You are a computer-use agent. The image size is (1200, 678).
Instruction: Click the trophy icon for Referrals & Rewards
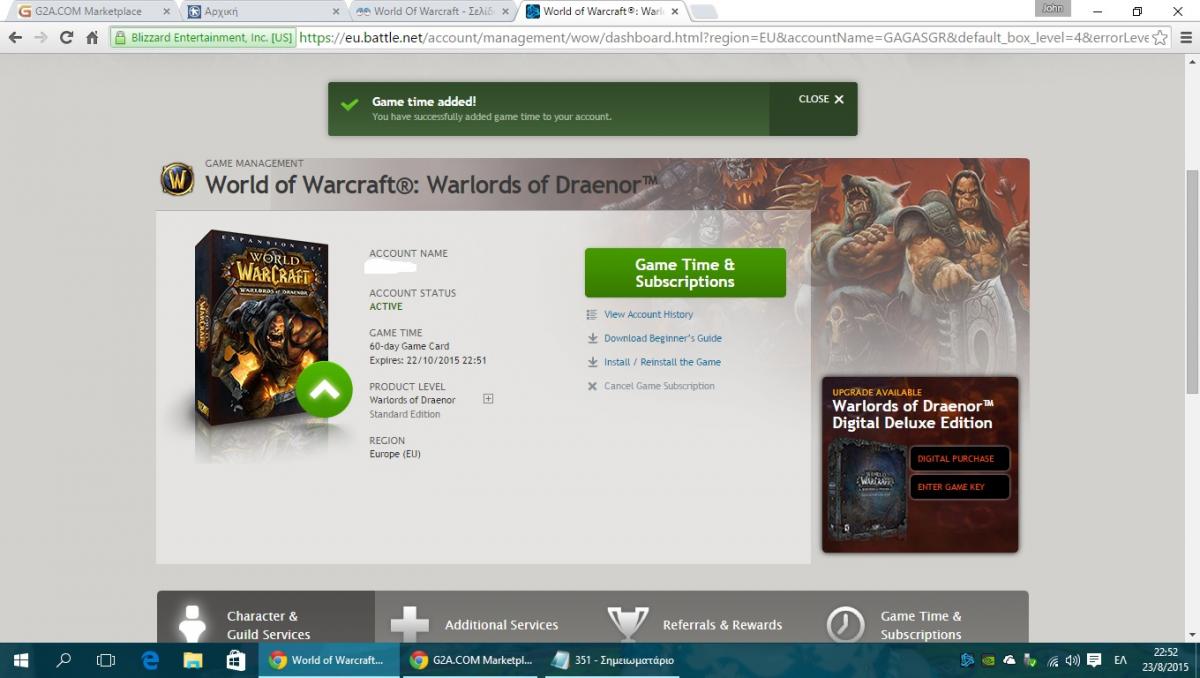tap(628, 625)
